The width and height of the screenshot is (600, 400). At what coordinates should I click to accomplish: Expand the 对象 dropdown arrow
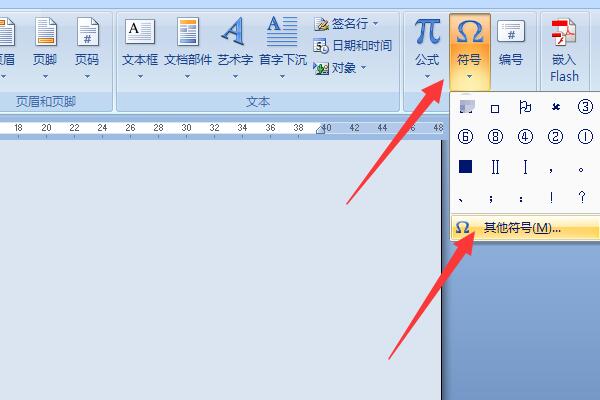point(363,68)
